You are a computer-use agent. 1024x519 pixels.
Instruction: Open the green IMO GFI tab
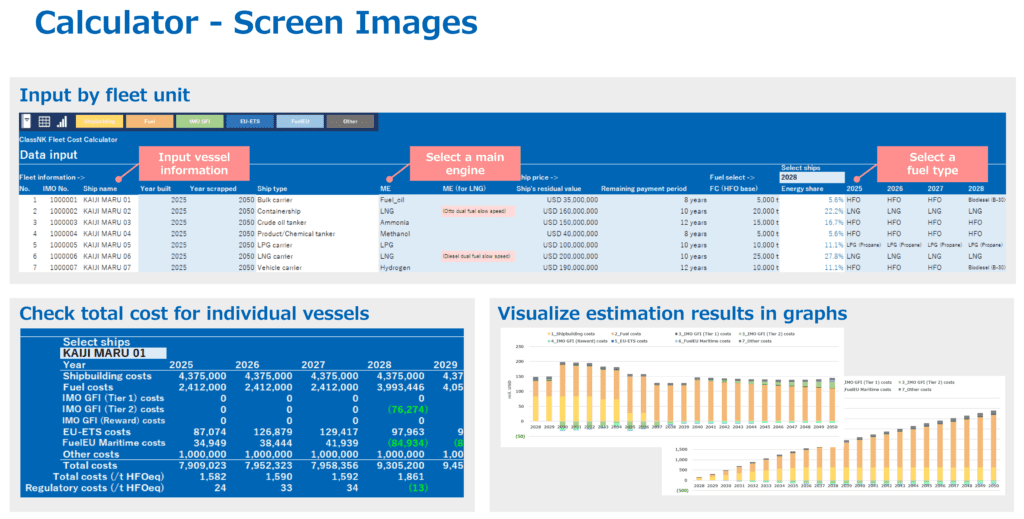[200, 121]
